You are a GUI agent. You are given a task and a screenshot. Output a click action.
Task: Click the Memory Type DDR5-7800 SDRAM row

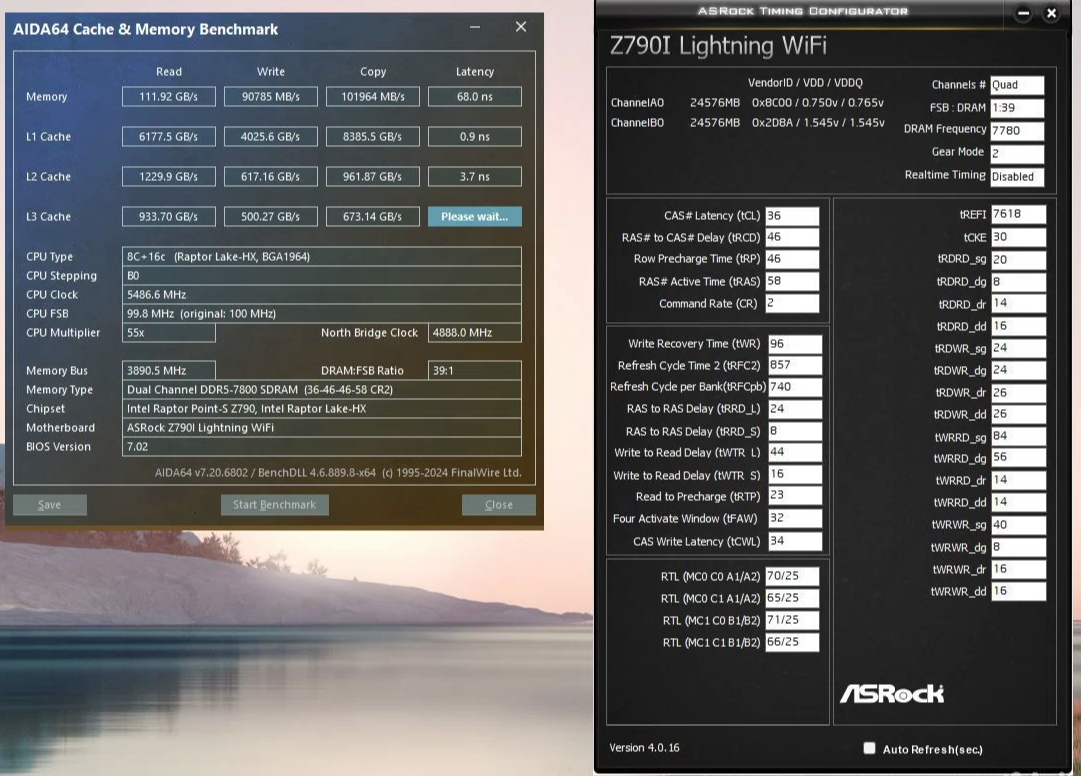322,389
